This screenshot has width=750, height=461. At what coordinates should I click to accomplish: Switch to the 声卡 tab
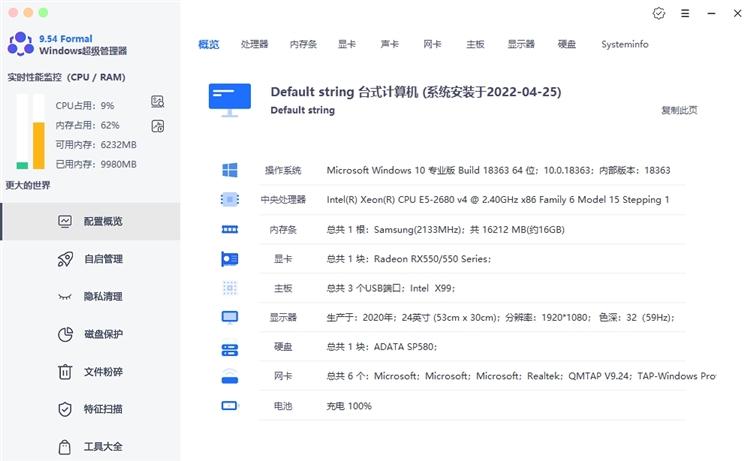[x=389, y=44]
